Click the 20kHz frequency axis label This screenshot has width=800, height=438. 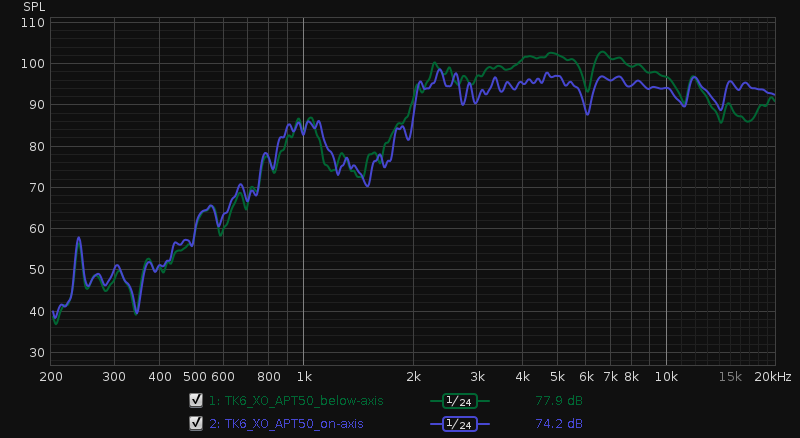point(773,377)
